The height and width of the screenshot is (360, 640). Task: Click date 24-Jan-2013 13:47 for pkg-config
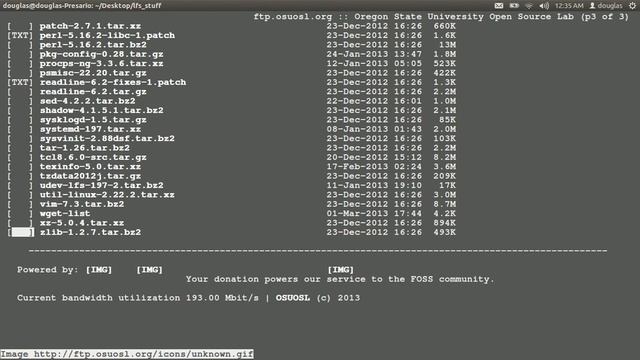coord(374,54)
